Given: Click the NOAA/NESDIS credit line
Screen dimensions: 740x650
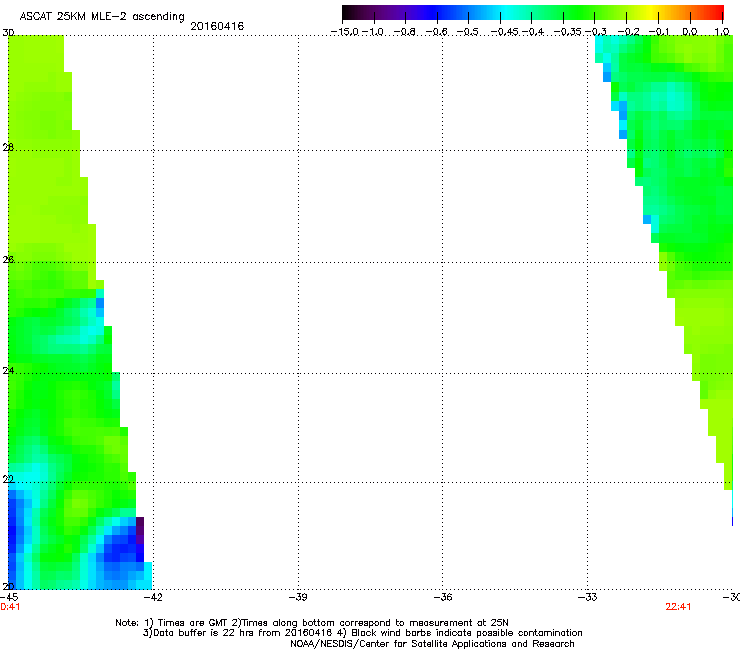Looking at the screenshot, I should [x=432, y=644].
